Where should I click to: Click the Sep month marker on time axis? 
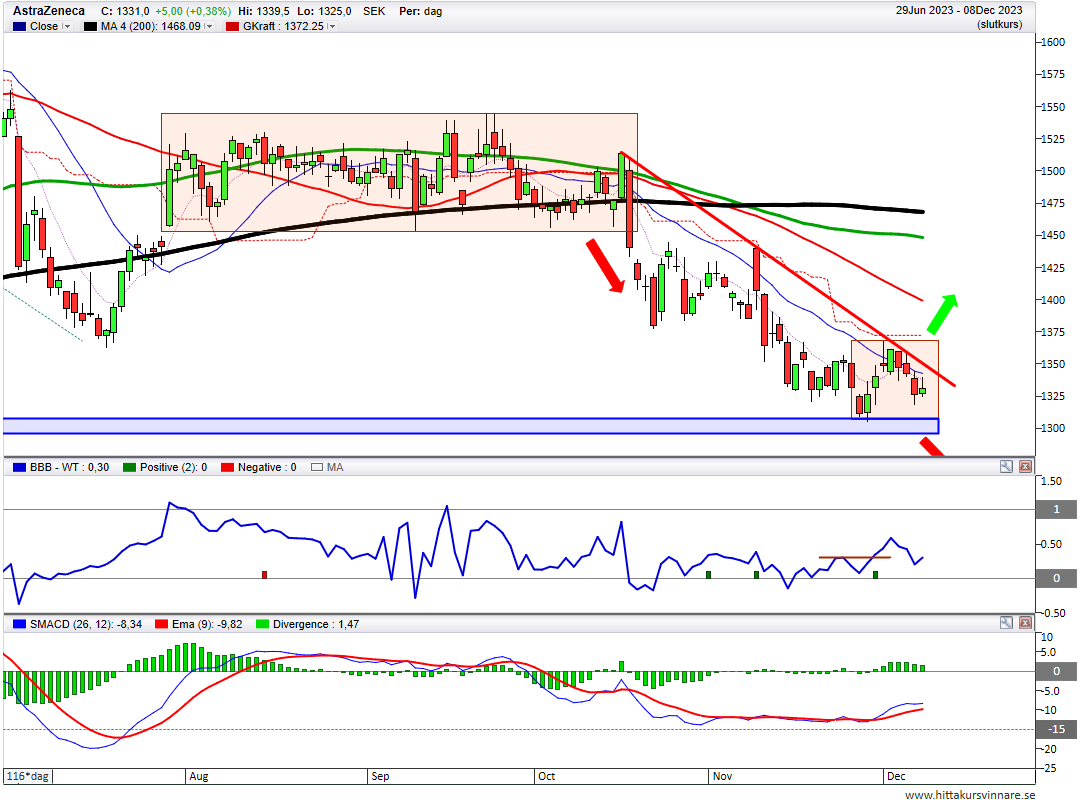point(380,776)
